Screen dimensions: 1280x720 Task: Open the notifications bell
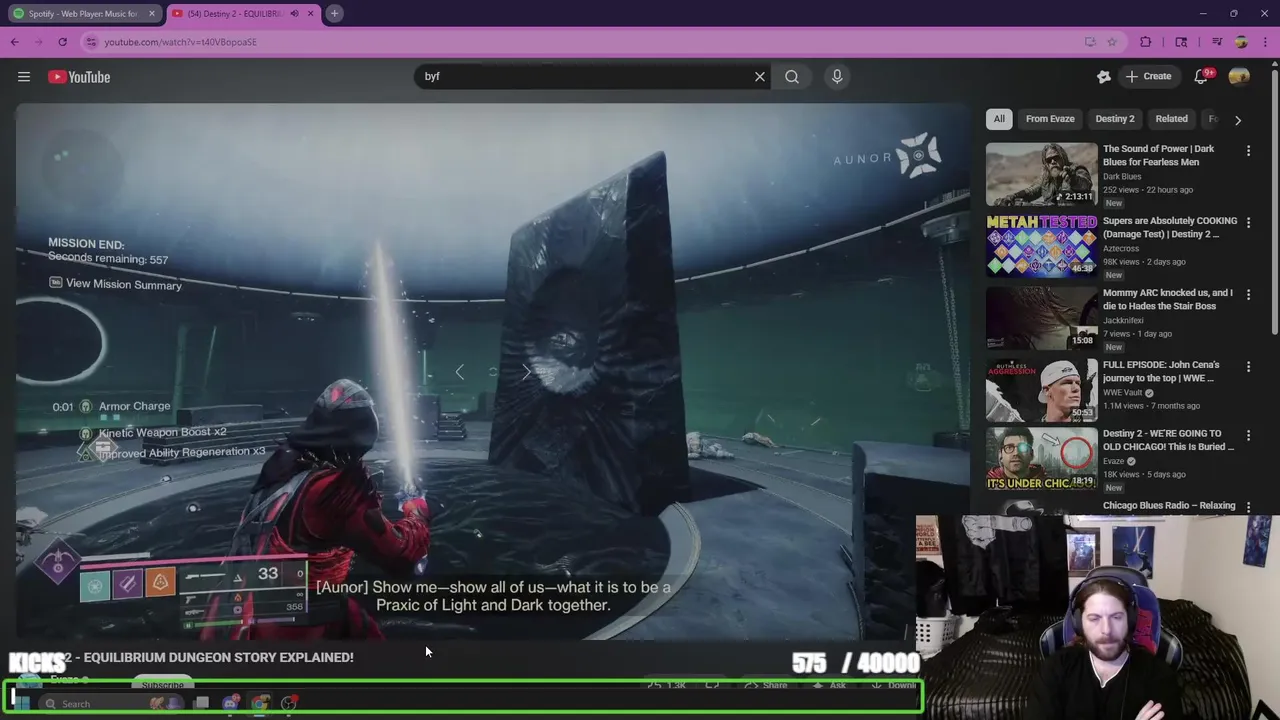pyautogui.click(x=1201, y=77)
